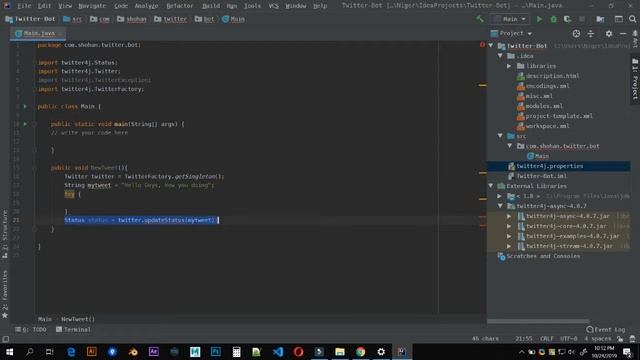Toggle read-only lock icon in status bar
The height and width of the screenshot is (360, 640).
[620, 339]
